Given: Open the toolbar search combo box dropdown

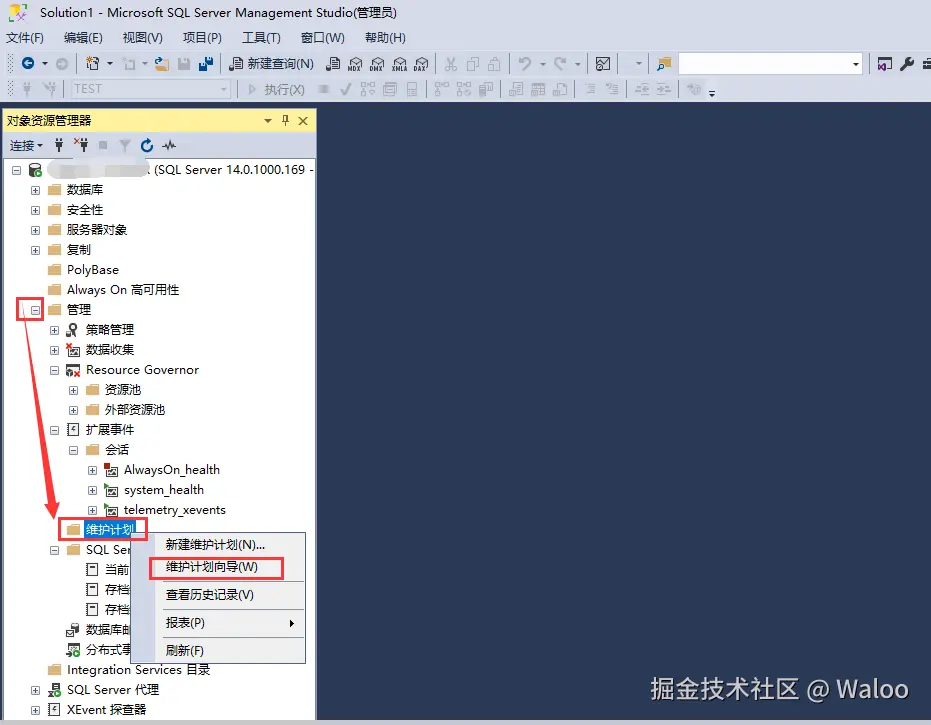Looking at the screenshot, I should pyautogui.click(x=856, y=64).
